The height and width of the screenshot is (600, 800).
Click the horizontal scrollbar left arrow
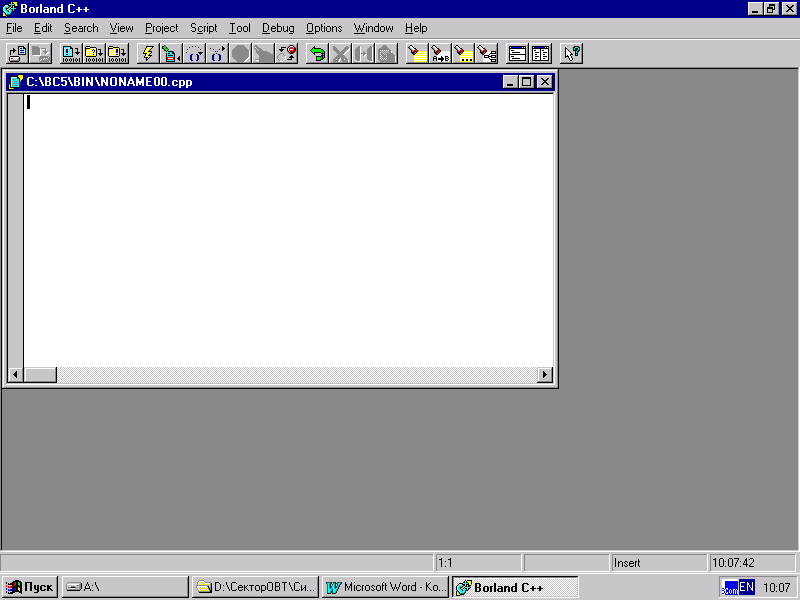point(15,374)
